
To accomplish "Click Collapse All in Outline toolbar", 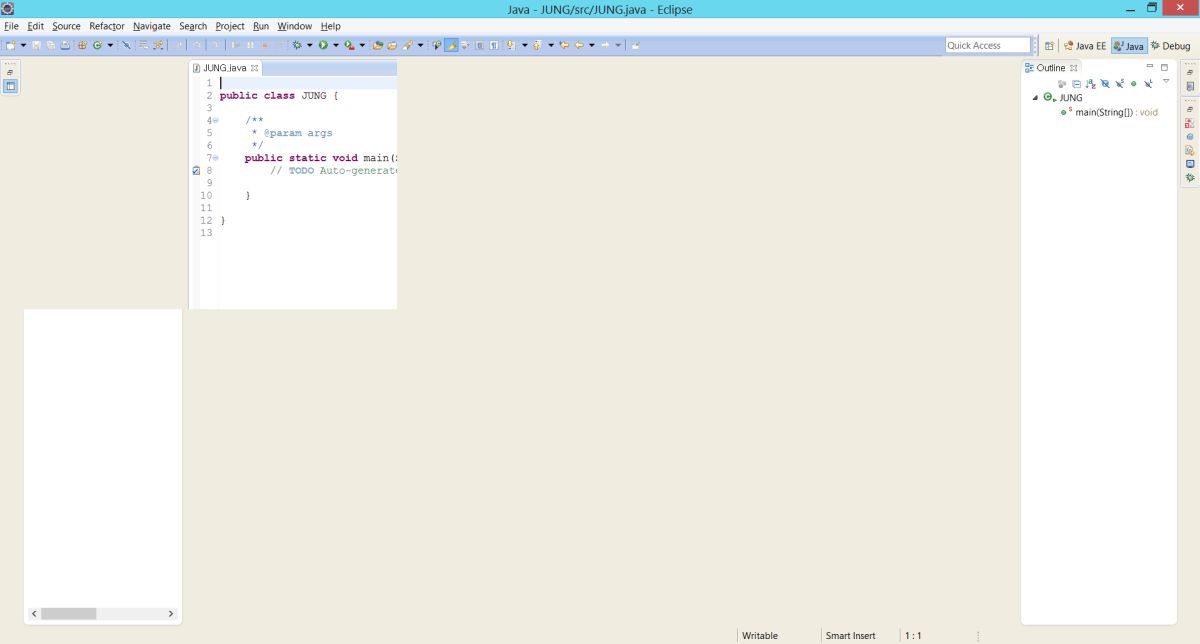I will (1076, 84).
